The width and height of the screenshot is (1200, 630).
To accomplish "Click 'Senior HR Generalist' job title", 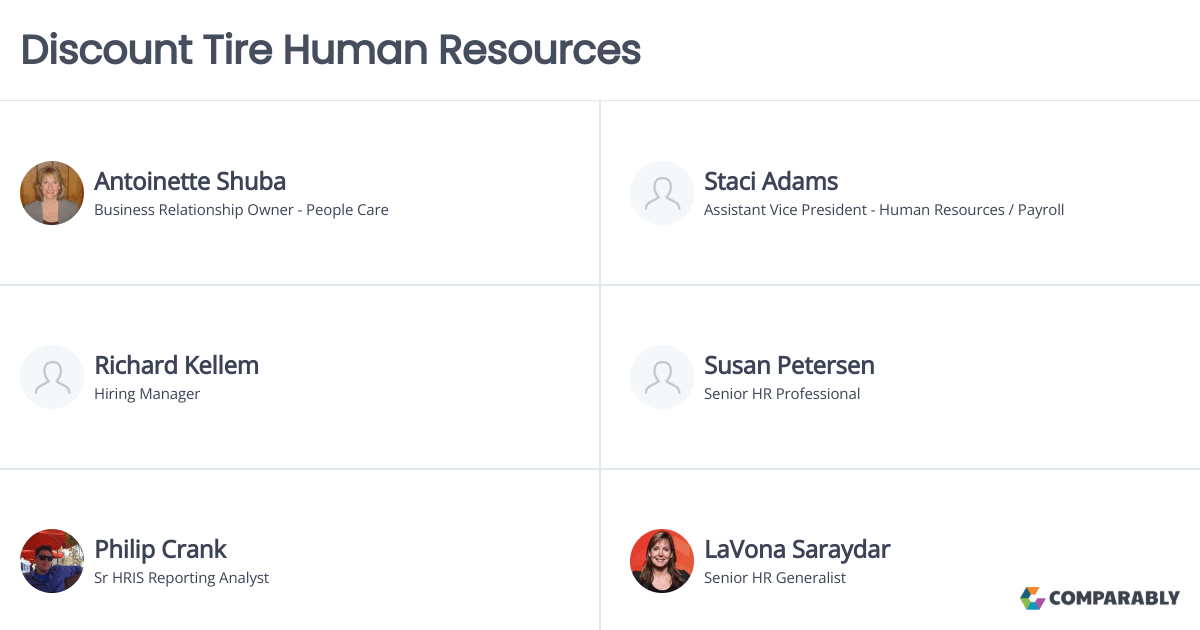I will tap(775, 578).
